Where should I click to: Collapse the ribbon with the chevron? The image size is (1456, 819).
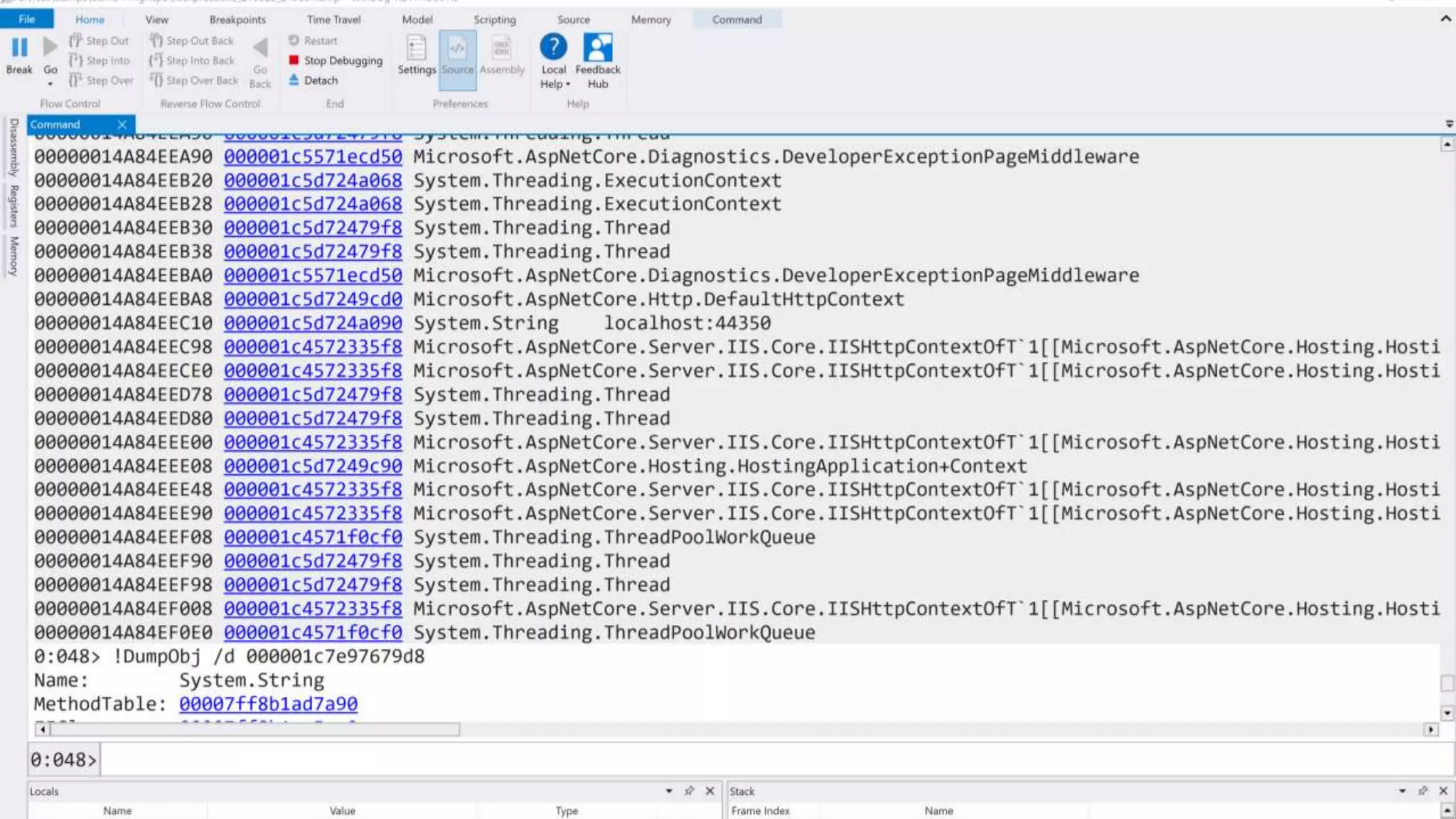1445,18
